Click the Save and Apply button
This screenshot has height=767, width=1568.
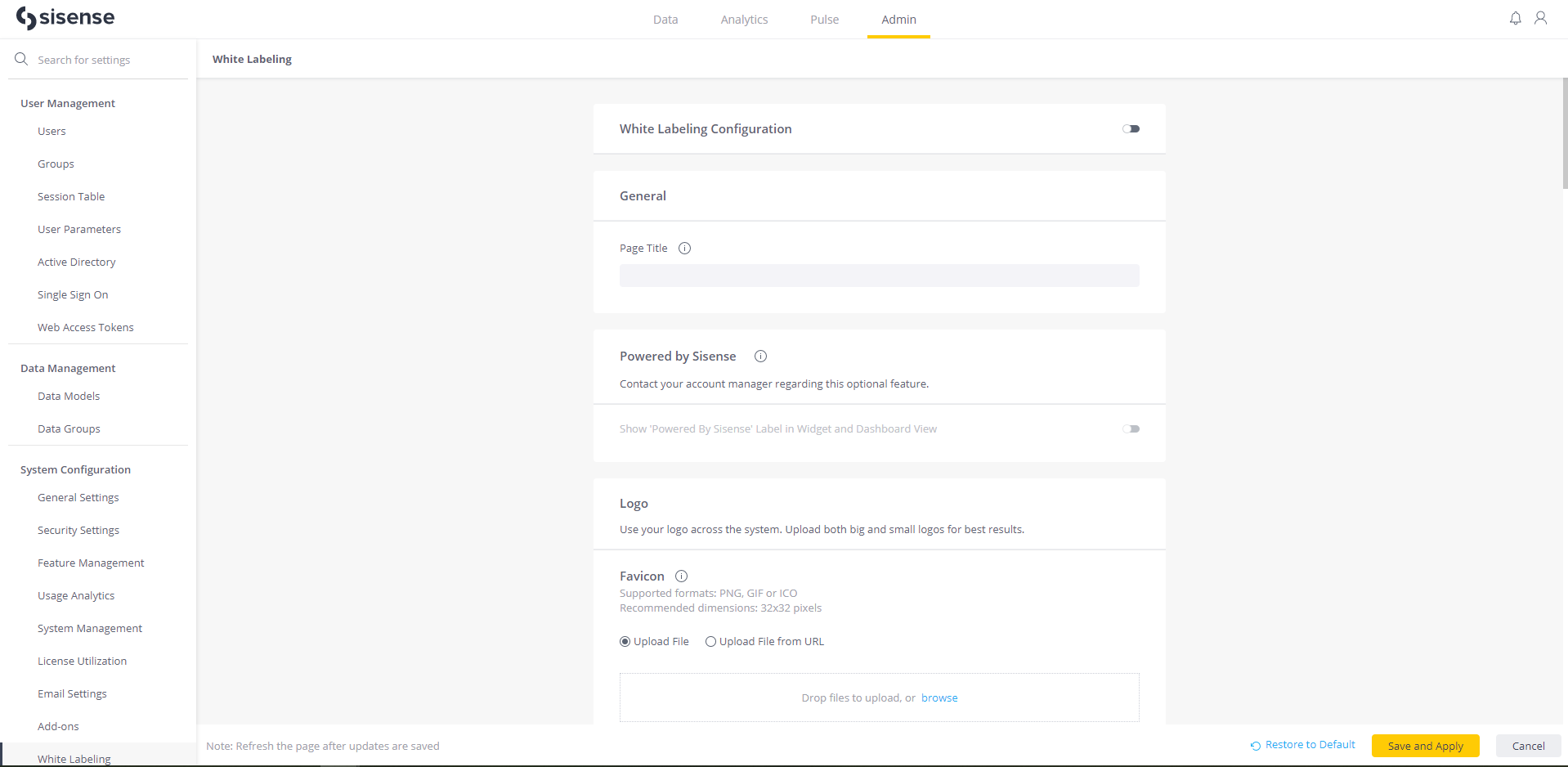point(1425,746)
